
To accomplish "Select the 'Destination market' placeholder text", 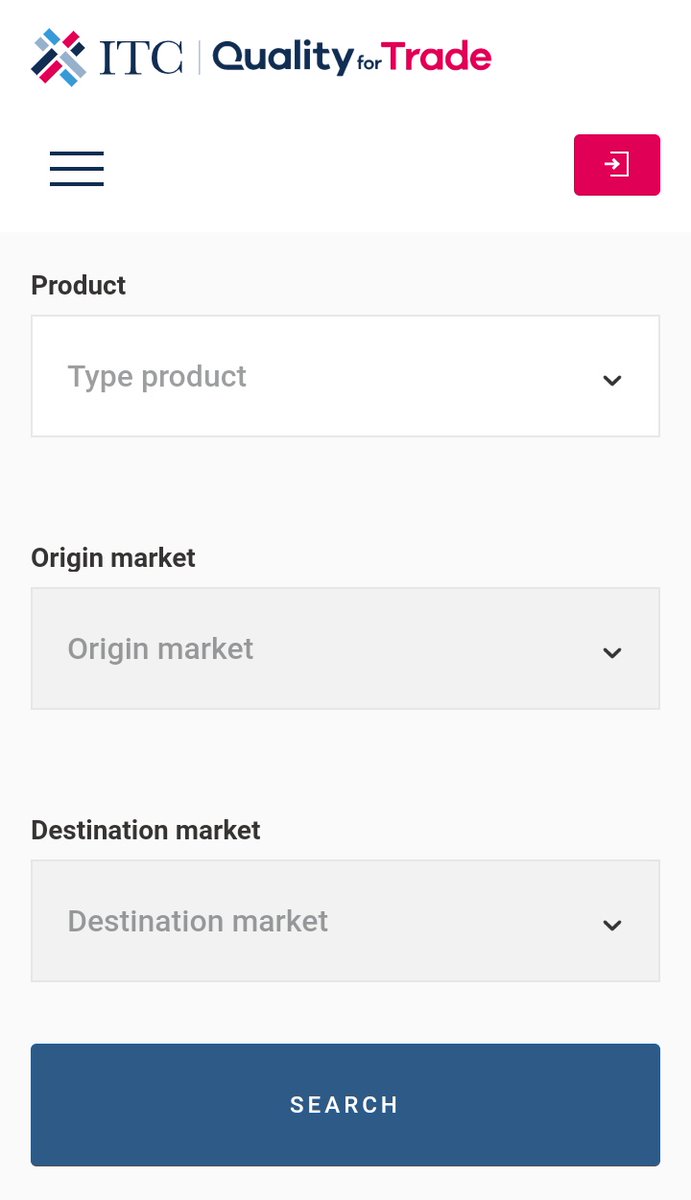I will 197,921.
